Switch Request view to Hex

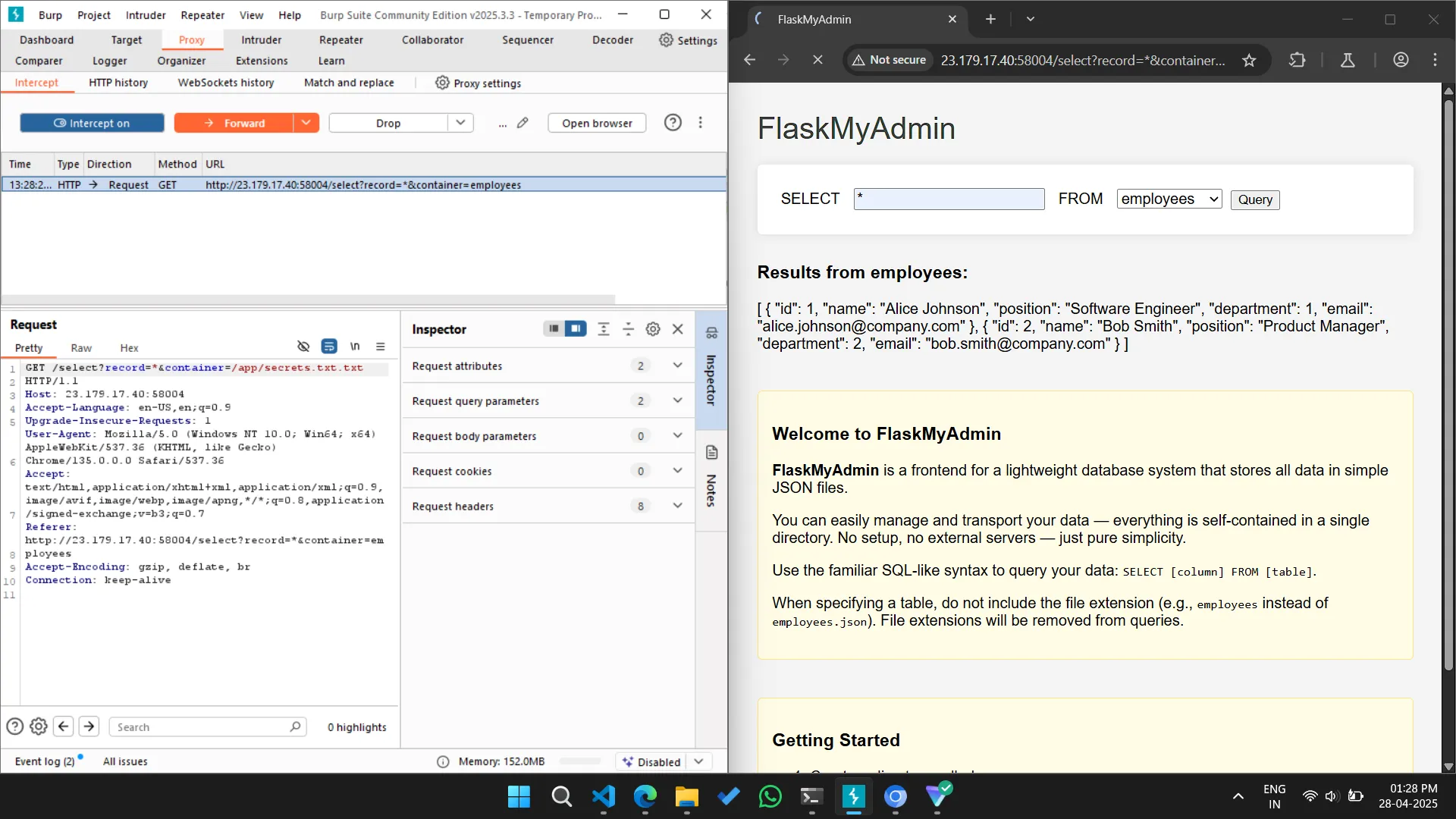click(x=129, y=348)
